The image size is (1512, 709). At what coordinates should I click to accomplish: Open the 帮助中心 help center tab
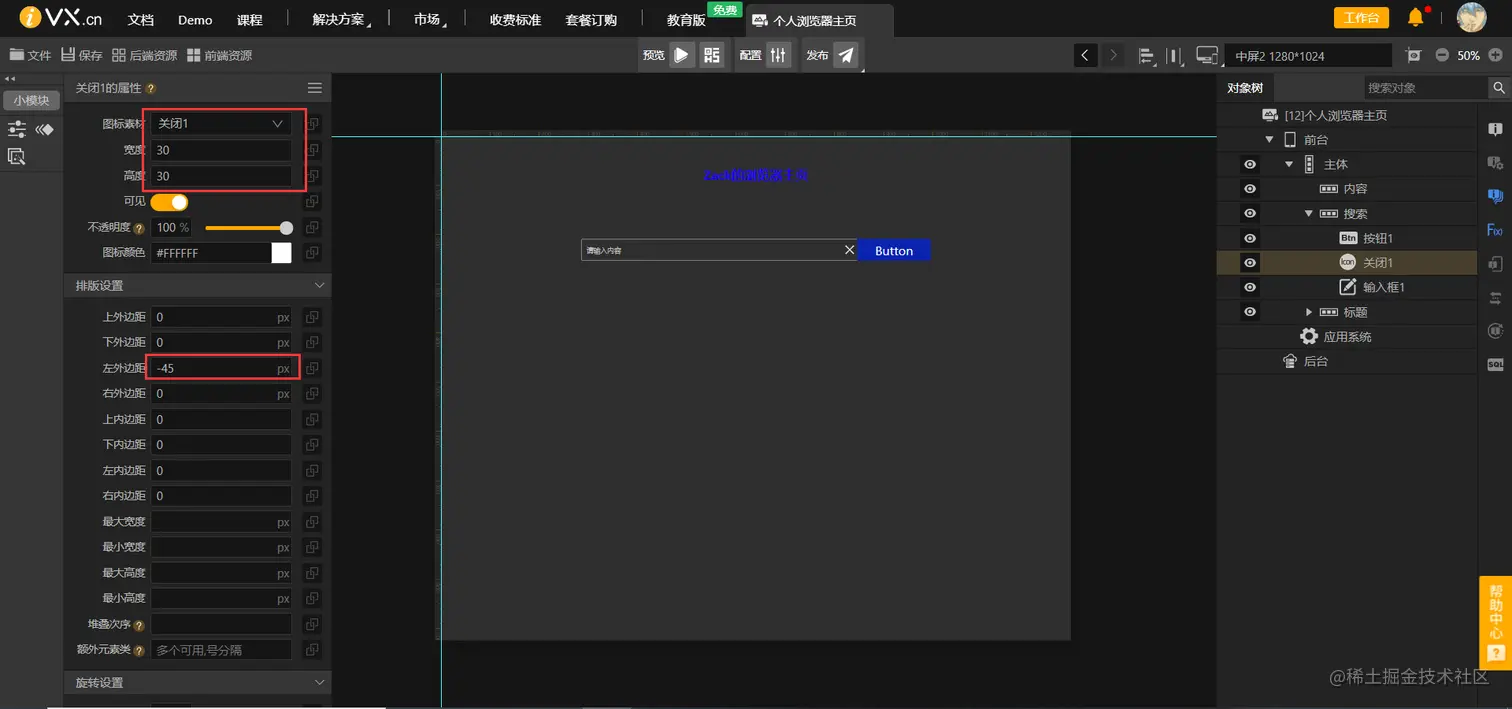(x=1495, y=621)
